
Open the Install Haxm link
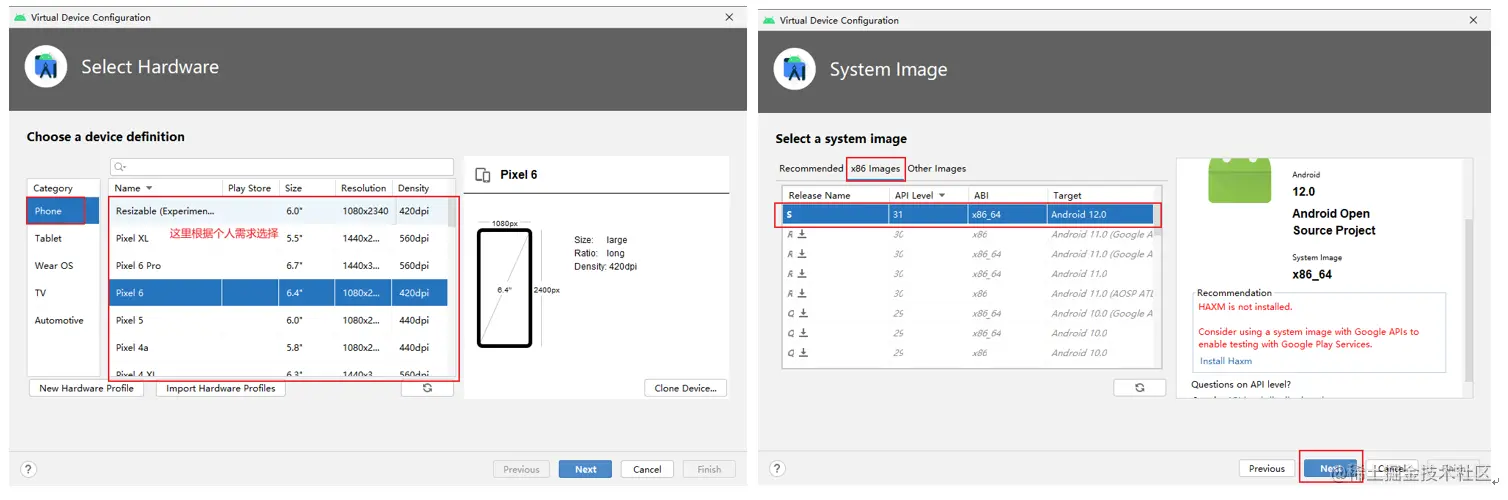(x=1225, y=361)
